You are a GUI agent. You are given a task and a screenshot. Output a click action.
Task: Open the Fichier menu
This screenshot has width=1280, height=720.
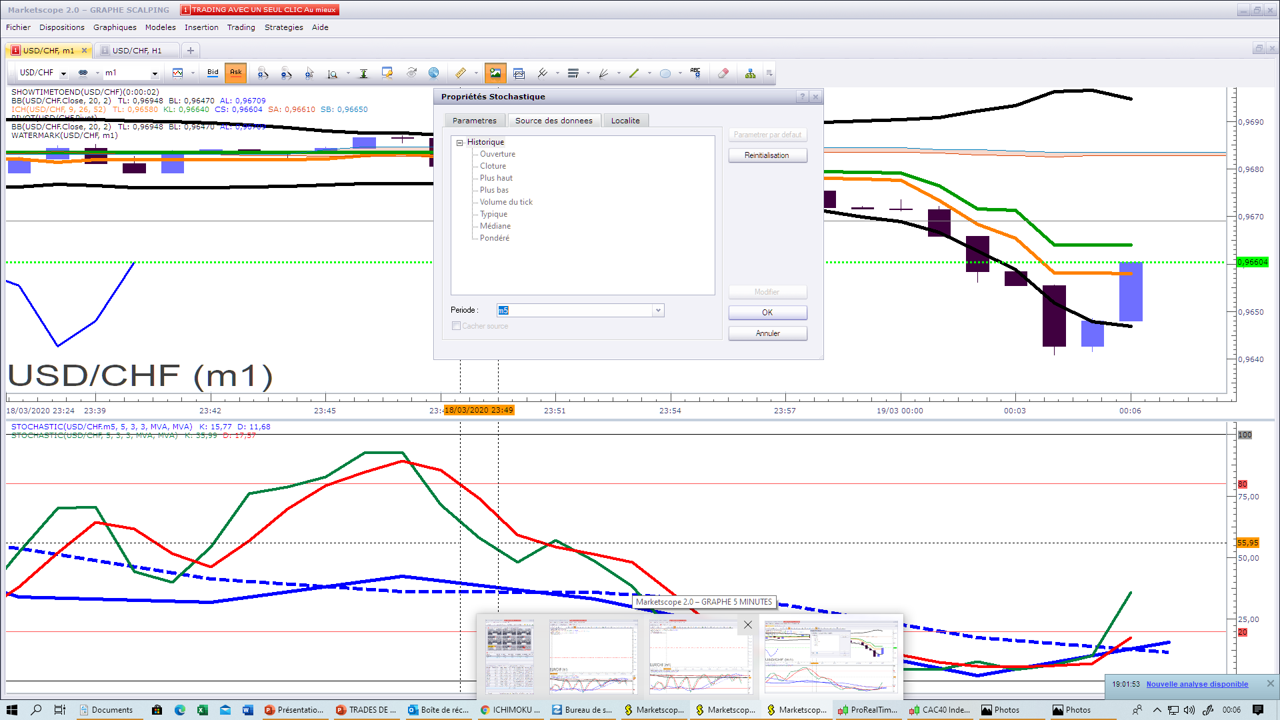18,27
